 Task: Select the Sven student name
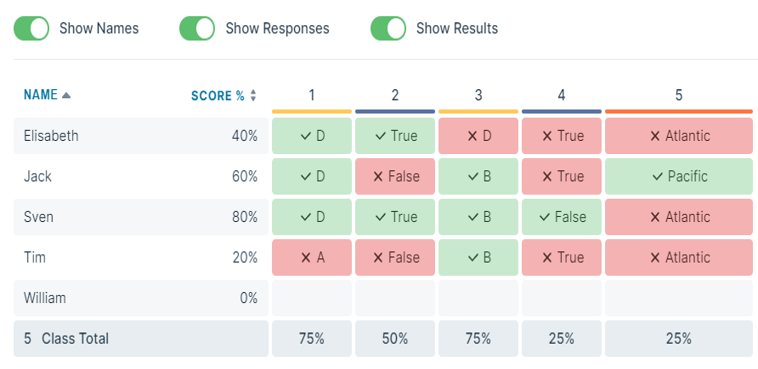tap(39, 217)
